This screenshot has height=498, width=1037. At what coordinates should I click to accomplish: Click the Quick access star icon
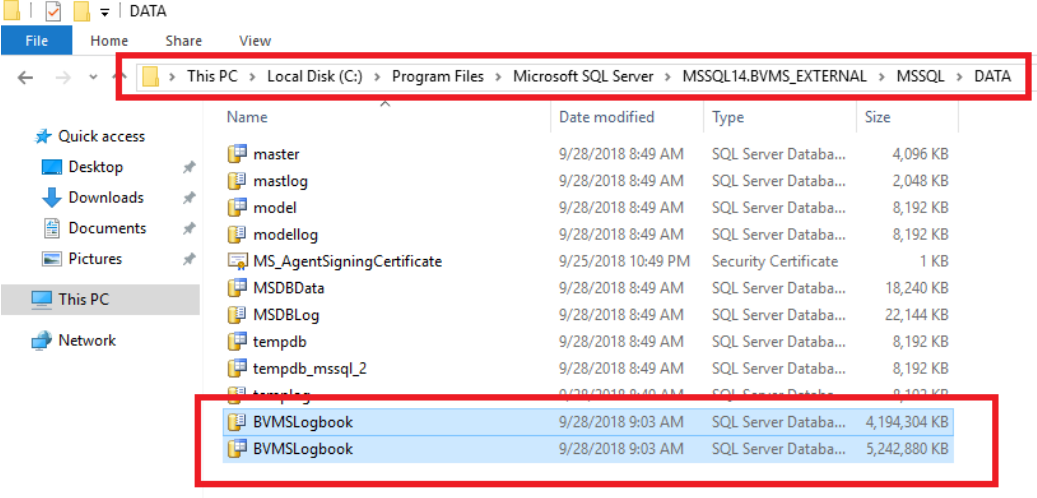coord(43,137)
